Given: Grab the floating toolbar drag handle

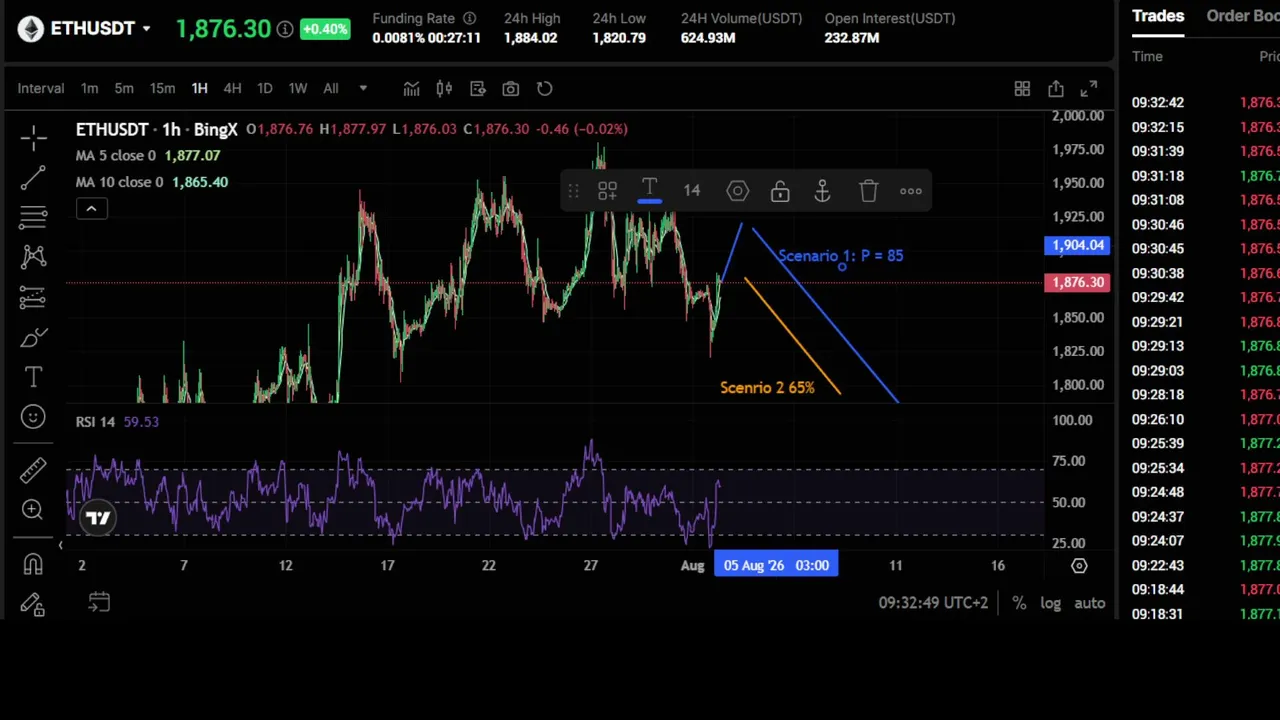Looking at the screenshot, I should [x=573, y=191].
